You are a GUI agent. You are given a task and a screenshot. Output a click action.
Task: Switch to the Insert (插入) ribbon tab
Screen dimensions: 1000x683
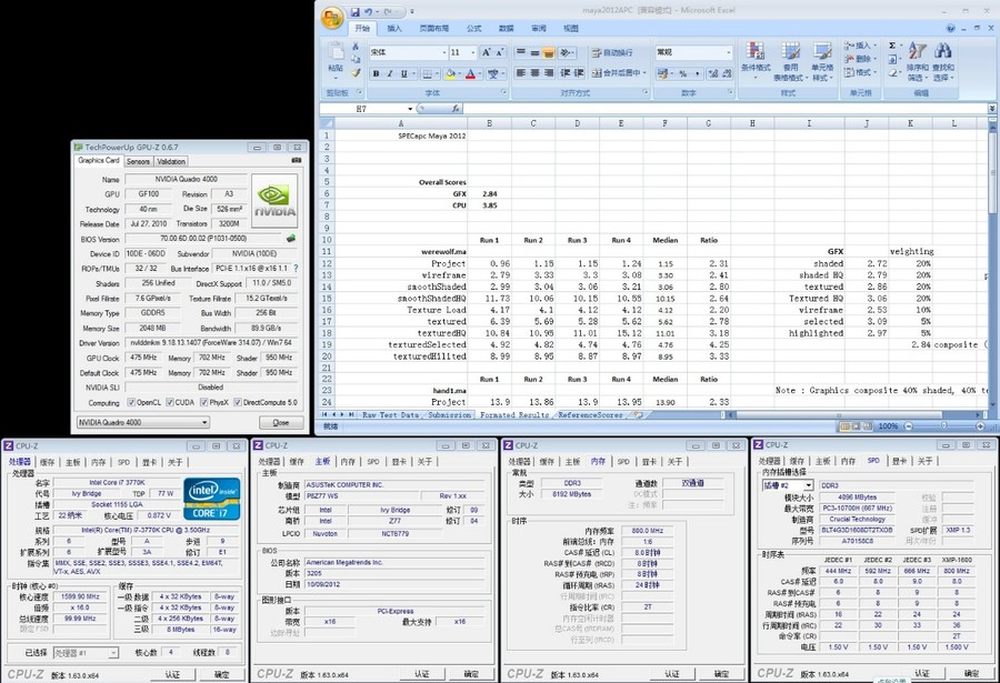click(x=394, y=28)
